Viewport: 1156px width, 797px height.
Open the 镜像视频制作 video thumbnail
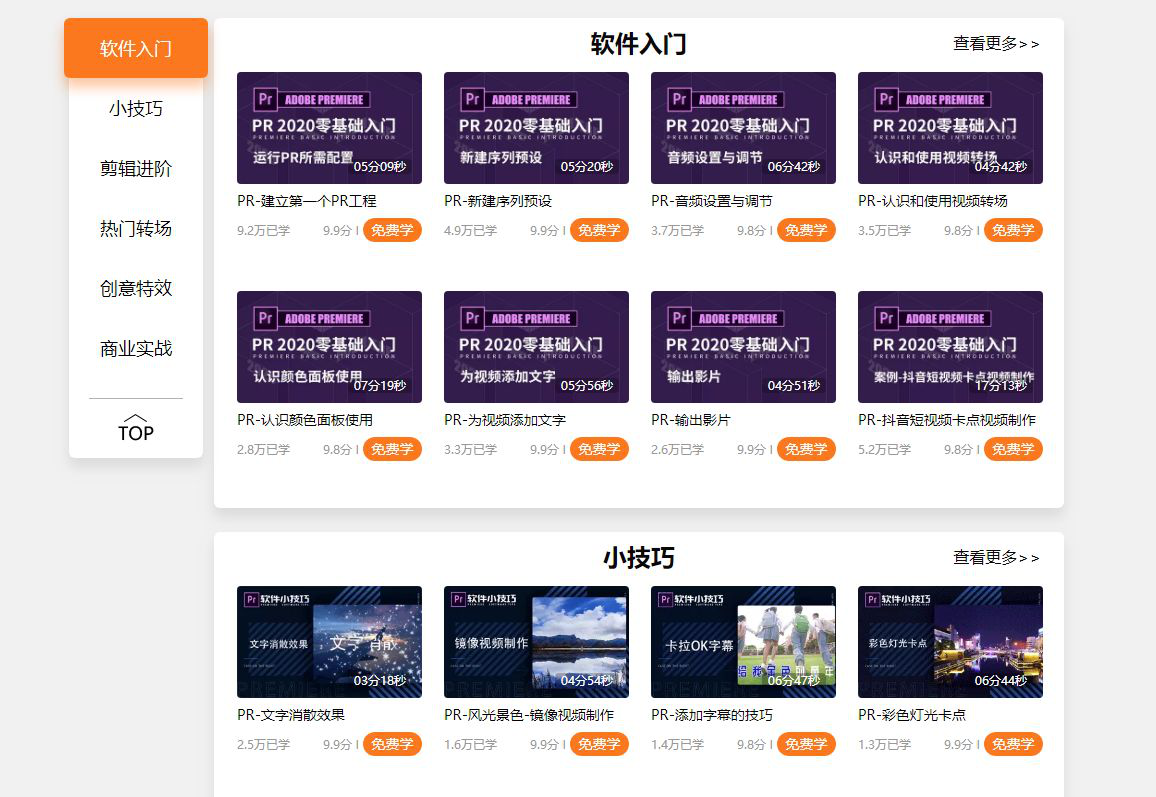click(537, 641)
